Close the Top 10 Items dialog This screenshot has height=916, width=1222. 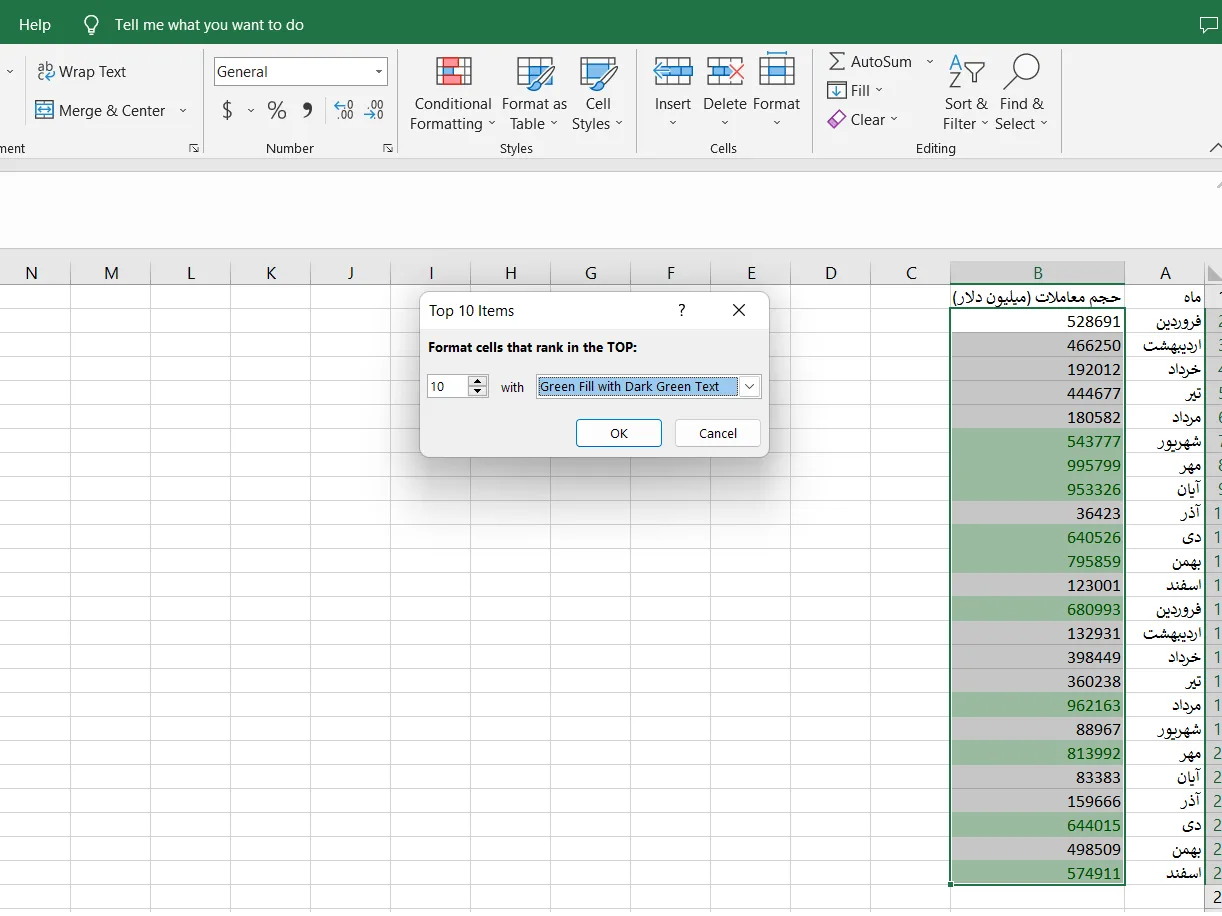point(739,310)
